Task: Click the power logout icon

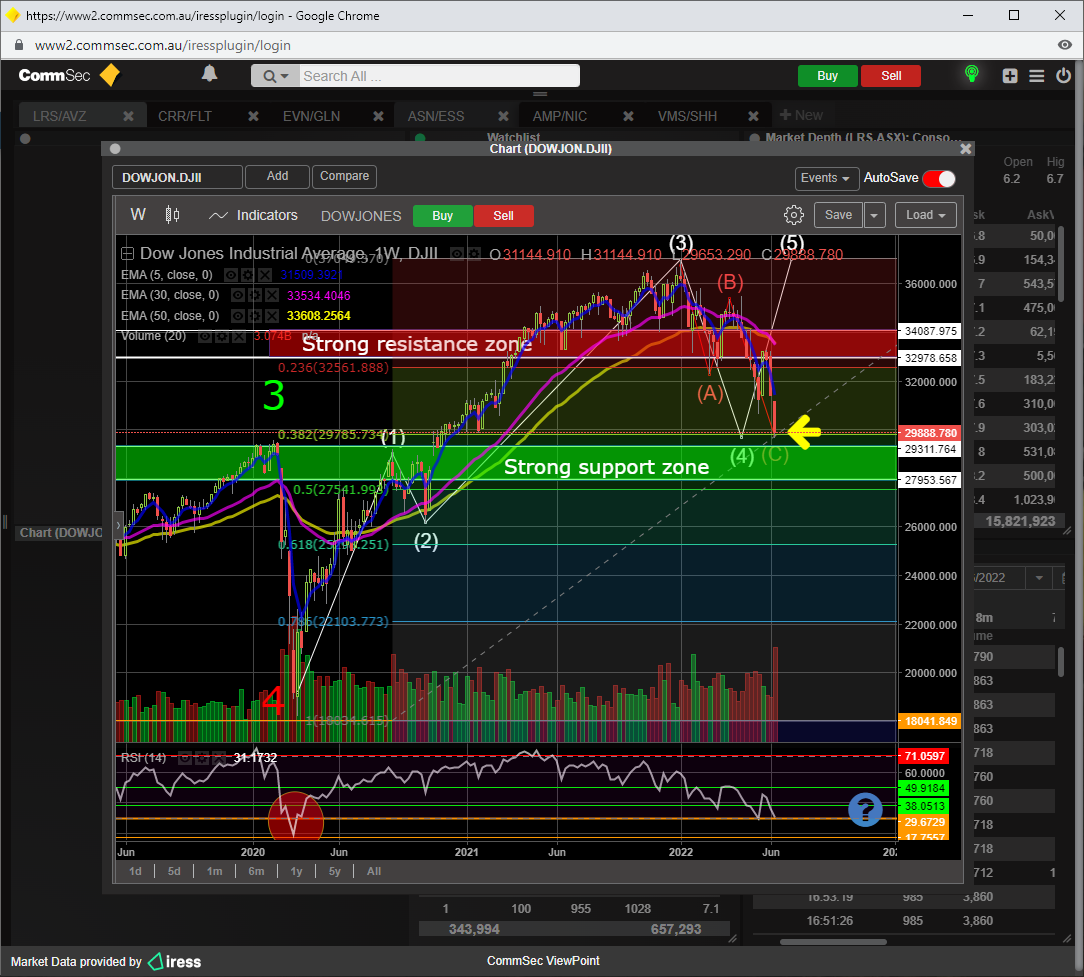Action: coord(1063,75)
